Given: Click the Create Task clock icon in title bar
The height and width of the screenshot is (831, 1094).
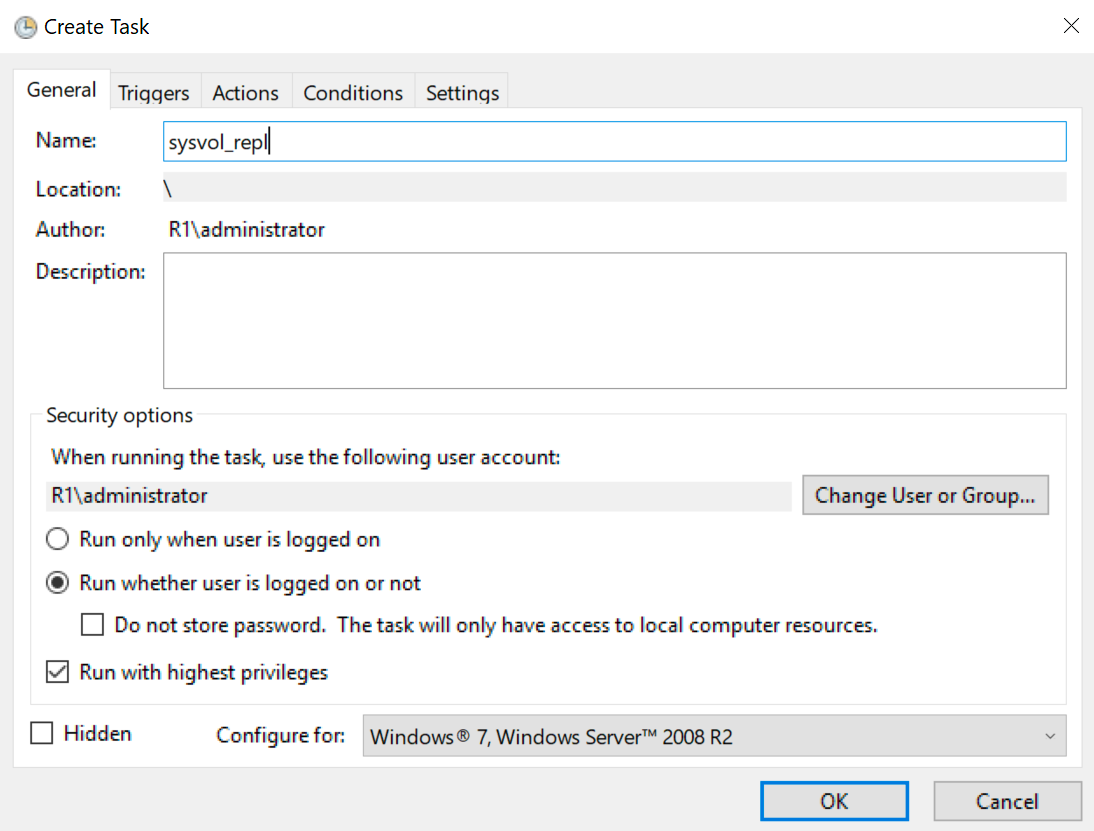Looking at the screenshot, I should coord(25,27).
